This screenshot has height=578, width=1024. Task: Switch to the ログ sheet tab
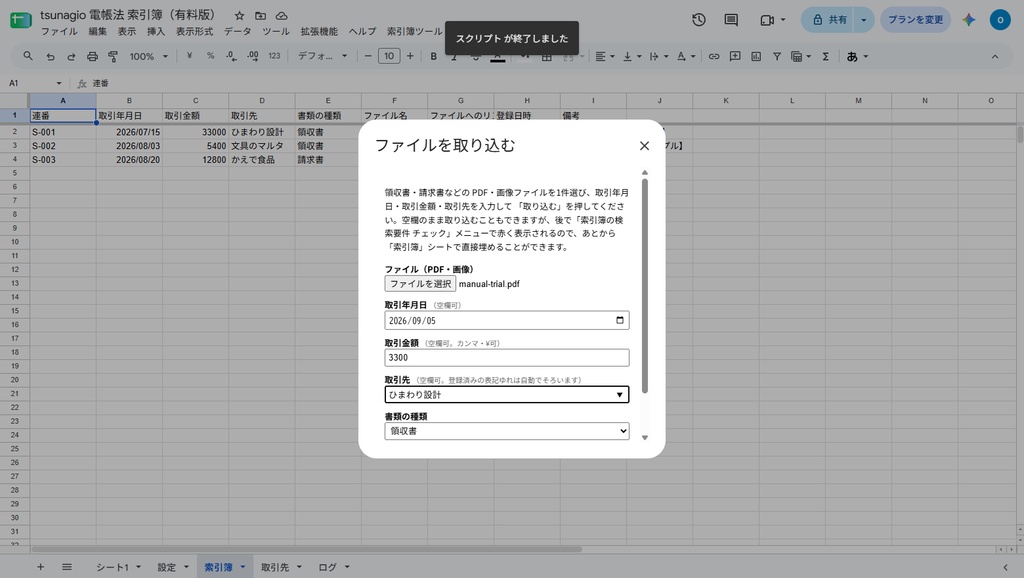(x=327, y=567)
